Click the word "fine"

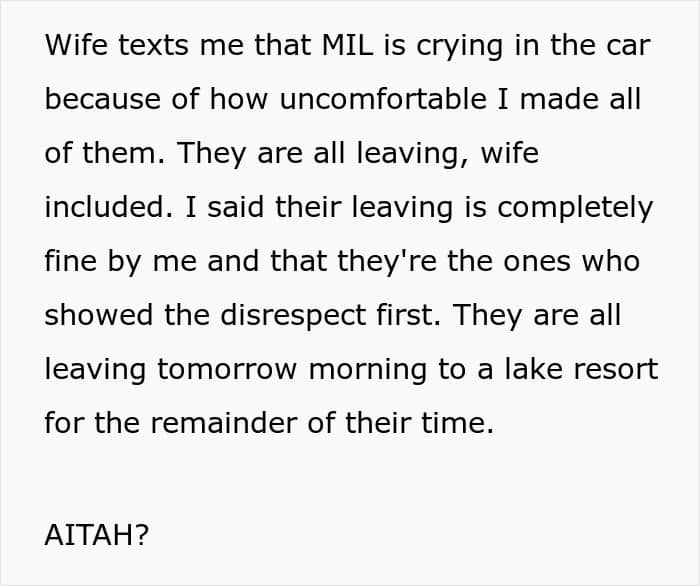click(x=71, y=261)
